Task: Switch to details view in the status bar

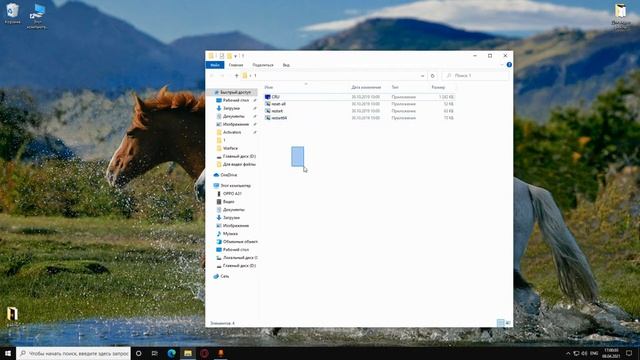Action: point(500,323)
